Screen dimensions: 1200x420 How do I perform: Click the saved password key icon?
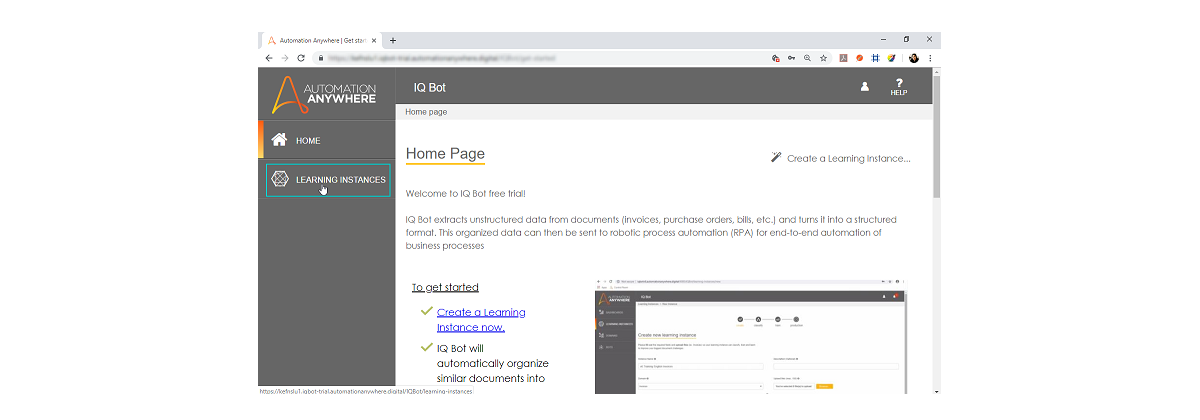pyautogui.click(x=791, y=58)
